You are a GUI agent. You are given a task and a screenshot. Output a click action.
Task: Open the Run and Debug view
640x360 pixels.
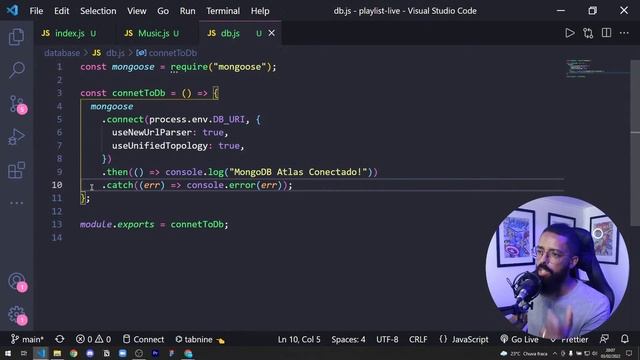[x=16, y=137]
